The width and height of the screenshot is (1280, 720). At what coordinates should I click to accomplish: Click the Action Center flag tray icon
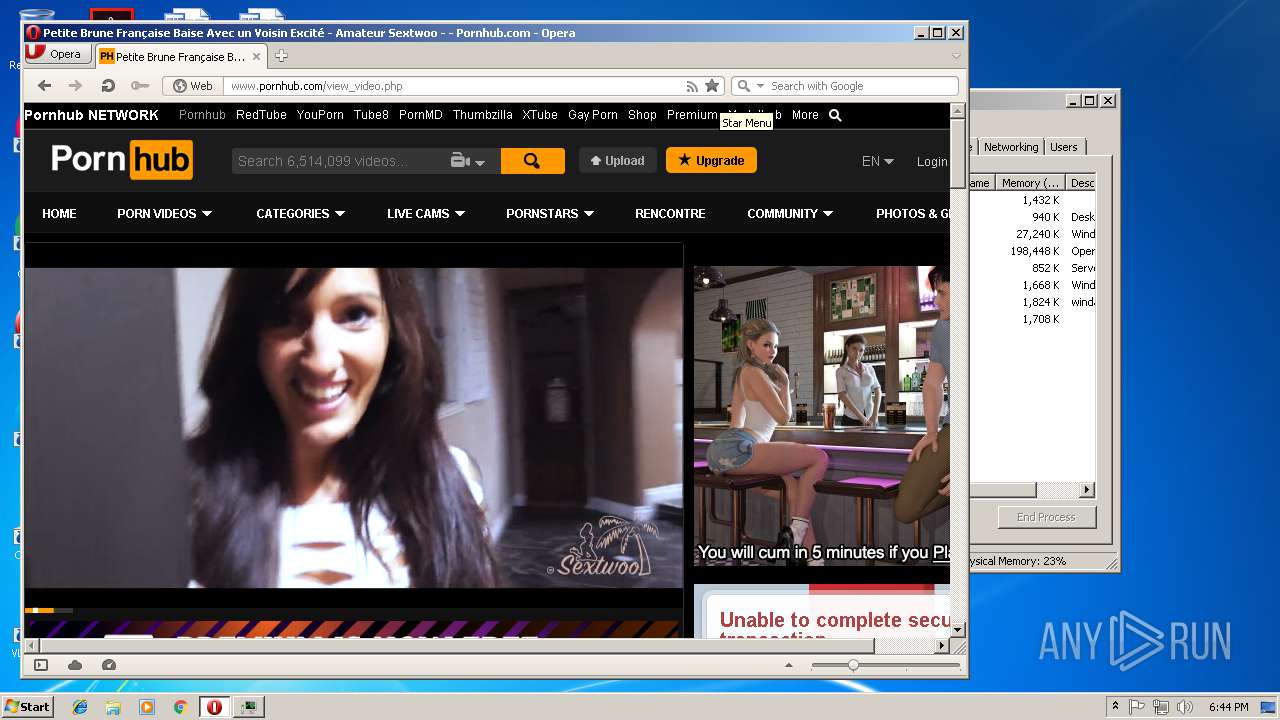pyautogui.click(x=1137, y=707)
